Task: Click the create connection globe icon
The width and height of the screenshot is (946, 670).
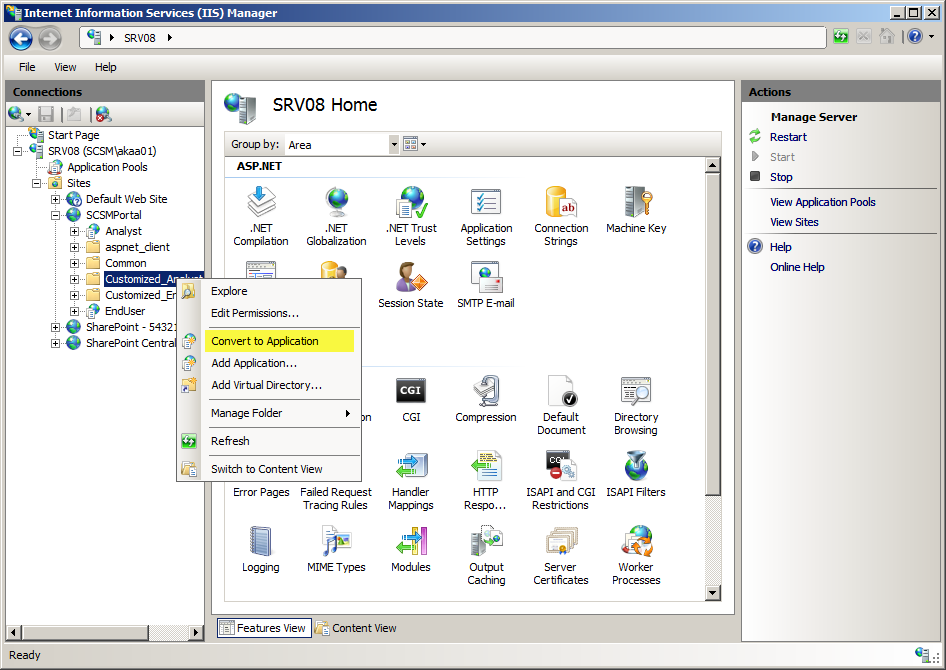Action: click(x=16, y=113)
